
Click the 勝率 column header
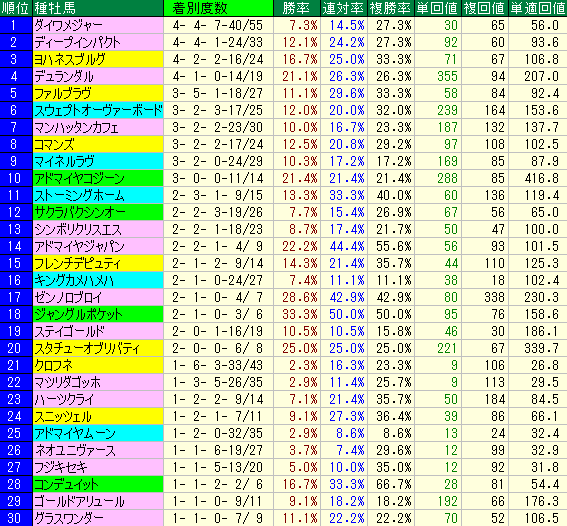(297, 8)
